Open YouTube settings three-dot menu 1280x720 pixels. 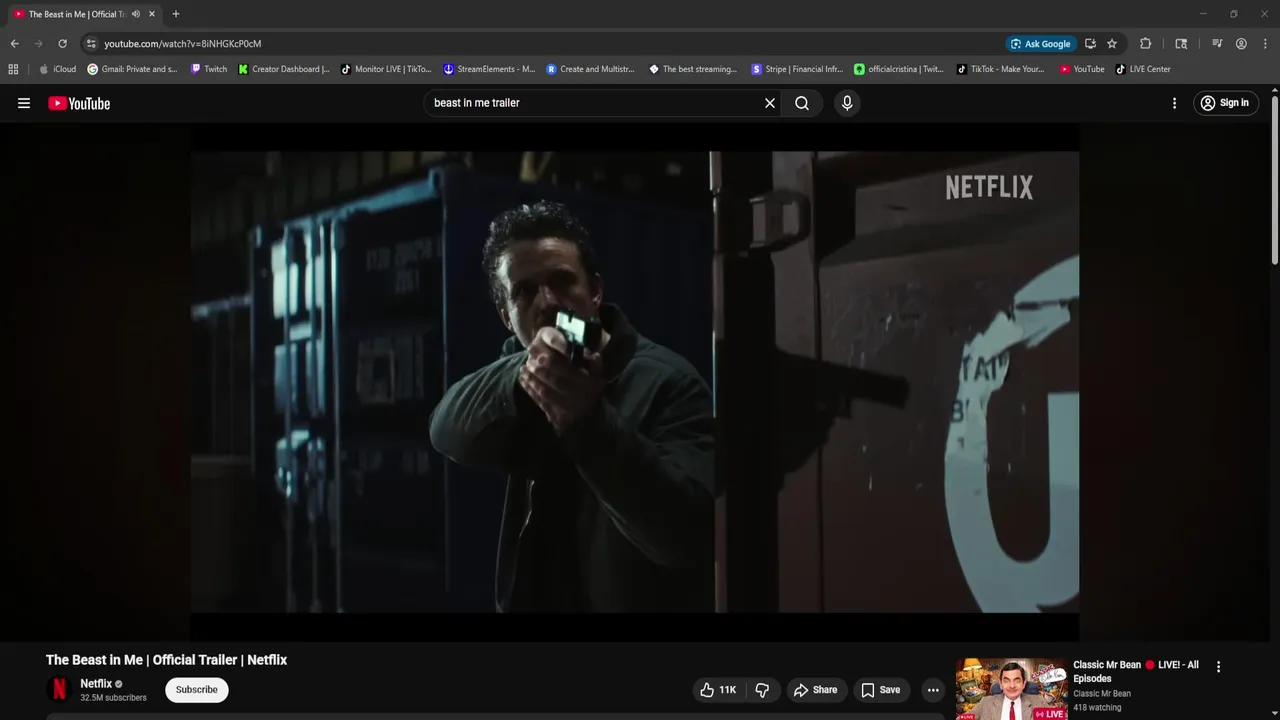1174,103
